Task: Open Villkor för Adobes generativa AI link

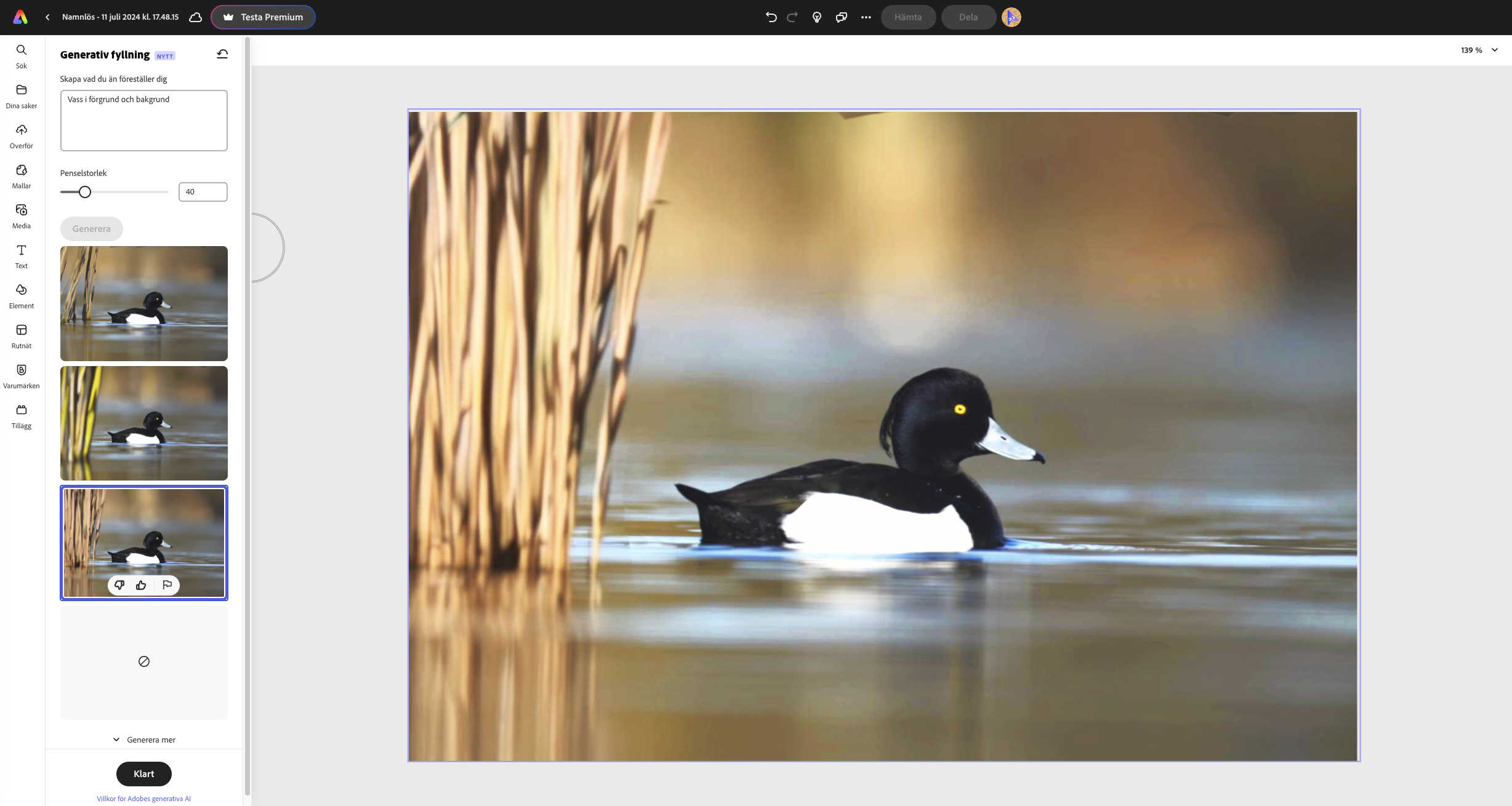Action: pyautogui.click(x=143, y=799)
